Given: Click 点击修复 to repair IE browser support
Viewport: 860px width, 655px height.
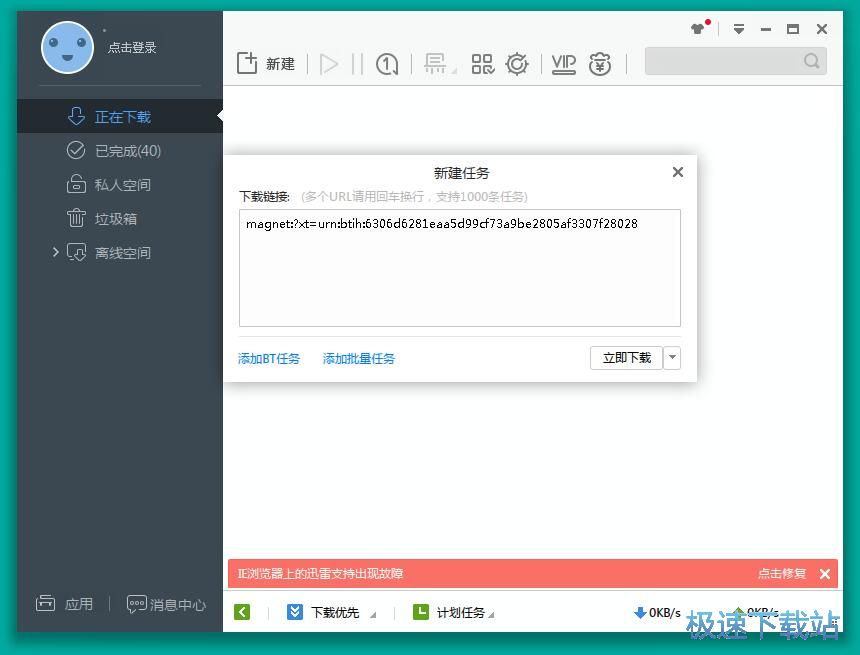Looking at the screenshot, I should (781, 573).
